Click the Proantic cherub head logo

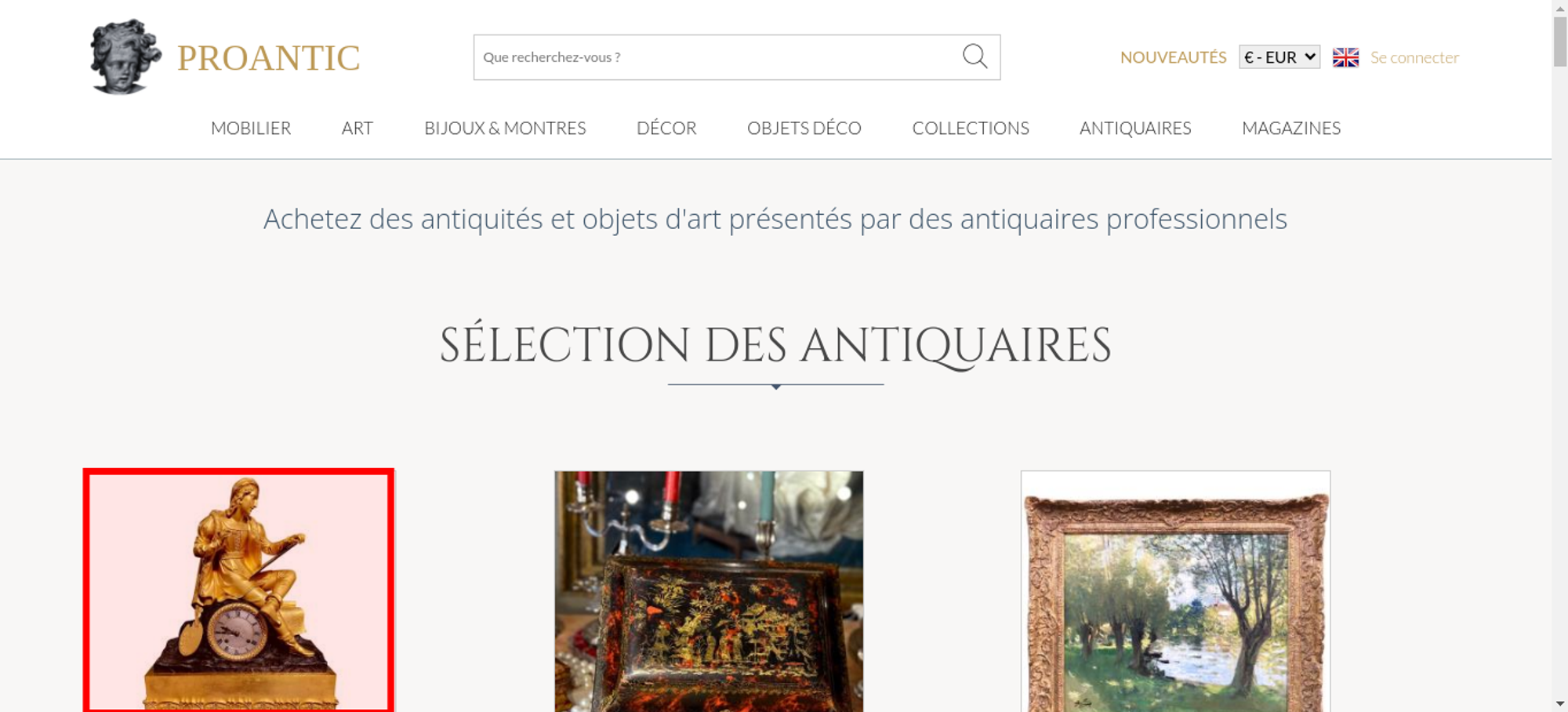point(125,56)
